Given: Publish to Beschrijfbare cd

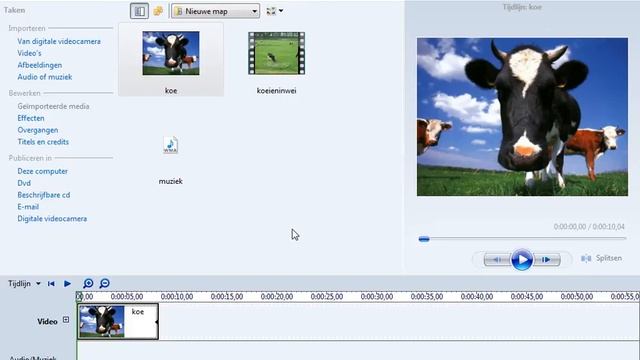Looking at the screenshot, I should [x=44, y=195].
